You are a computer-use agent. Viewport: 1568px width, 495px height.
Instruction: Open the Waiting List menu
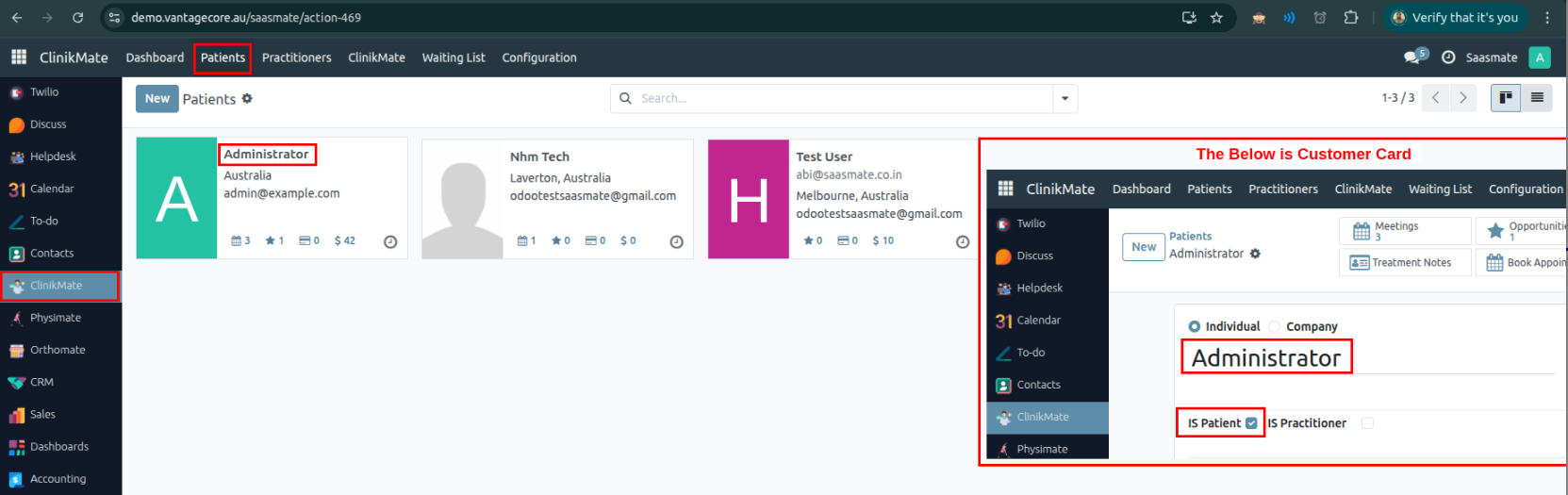click(x=454, y=58)
